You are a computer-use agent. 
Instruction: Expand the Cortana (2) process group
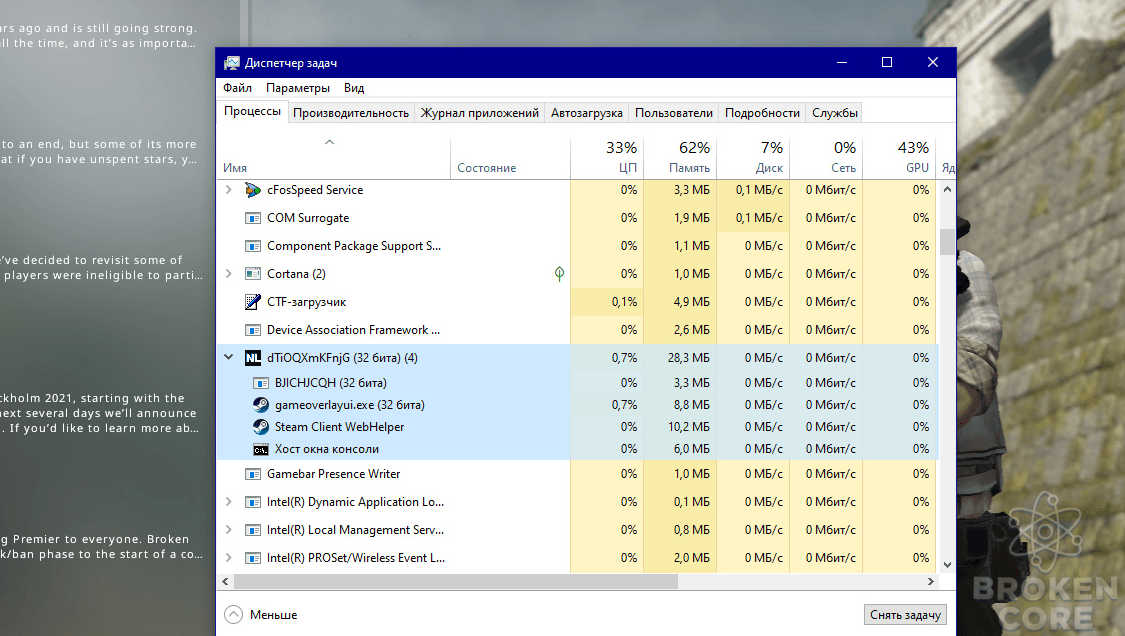coord(229,274)
